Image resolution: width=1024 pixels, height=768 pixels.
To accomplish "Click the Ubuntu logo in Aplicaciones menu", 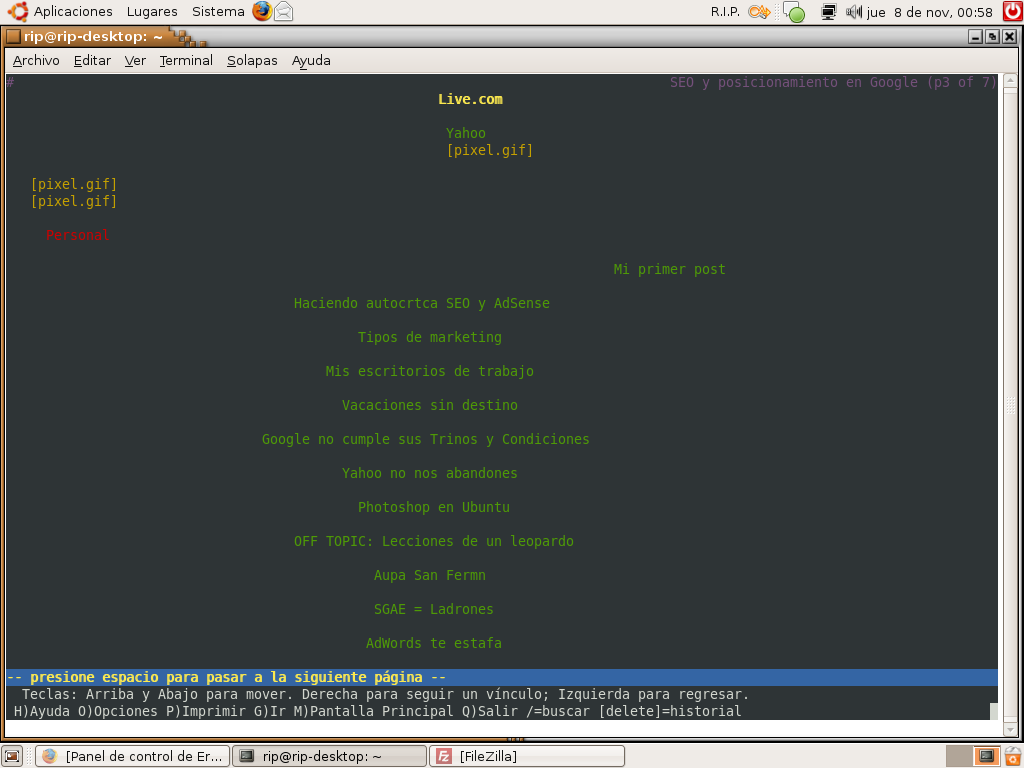I will 18,11.
